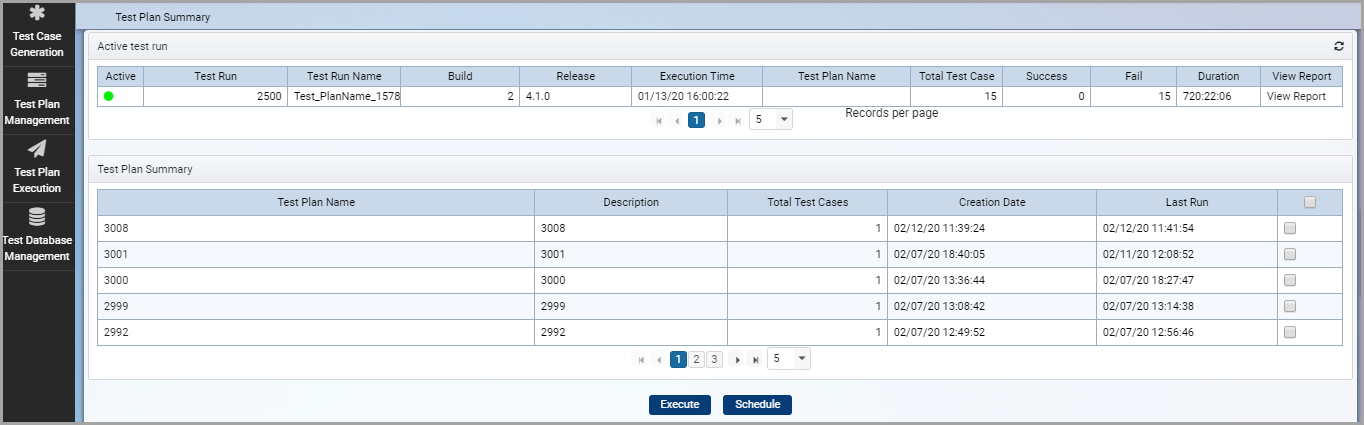The width and height of the screenshot is (1364, 425).
Task: Switch to page 3 of test plans
Action: click(714, 359)
